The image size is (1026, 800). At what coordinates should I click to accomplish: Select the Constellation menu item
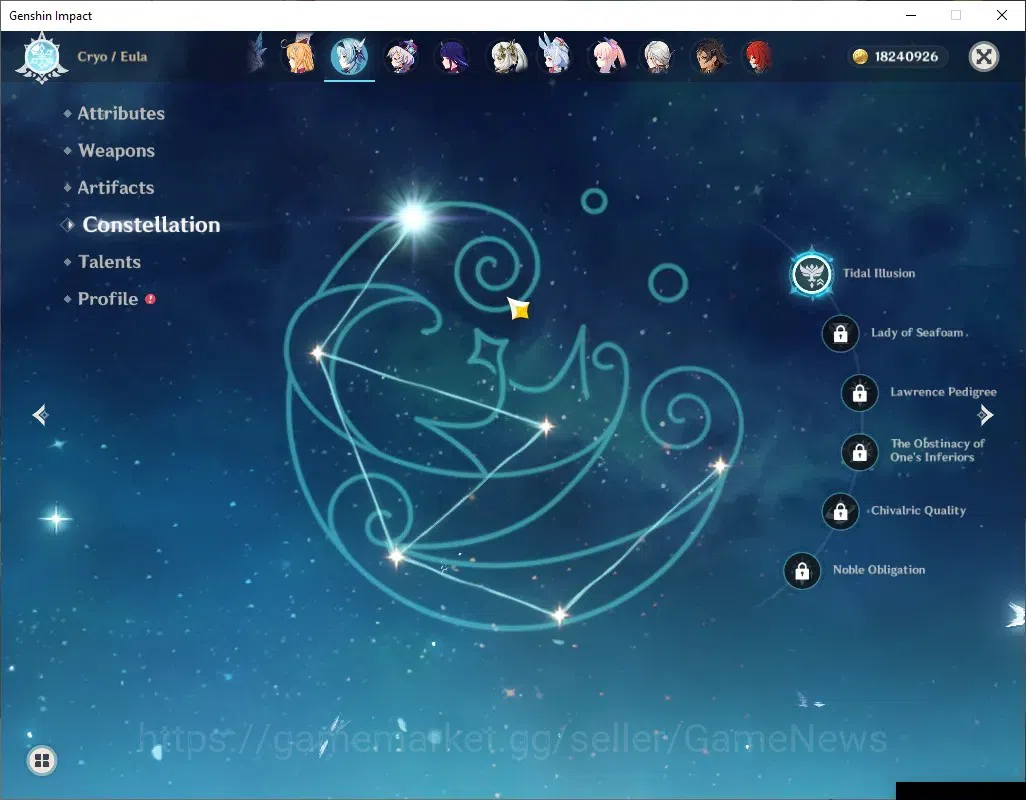coord(151,225)
